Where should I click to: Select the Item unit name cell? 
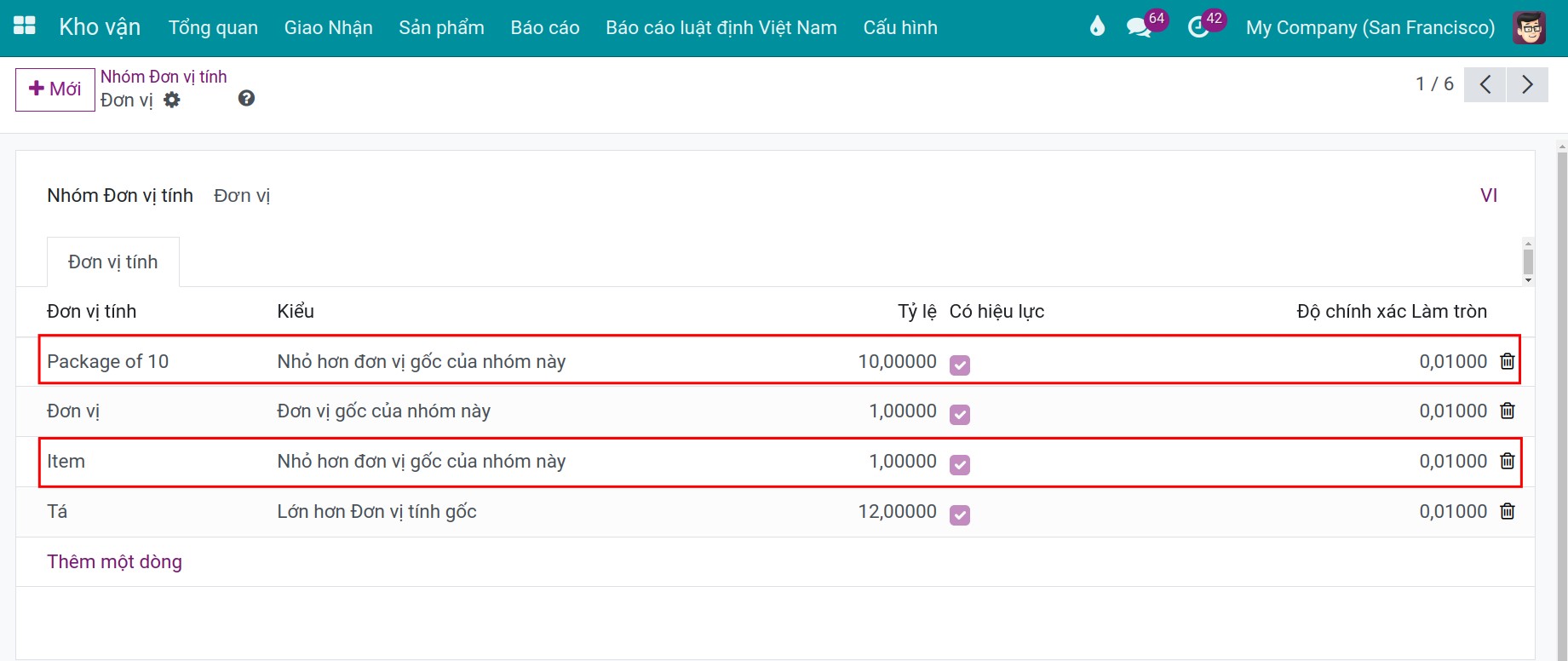(x=66, y=461)
